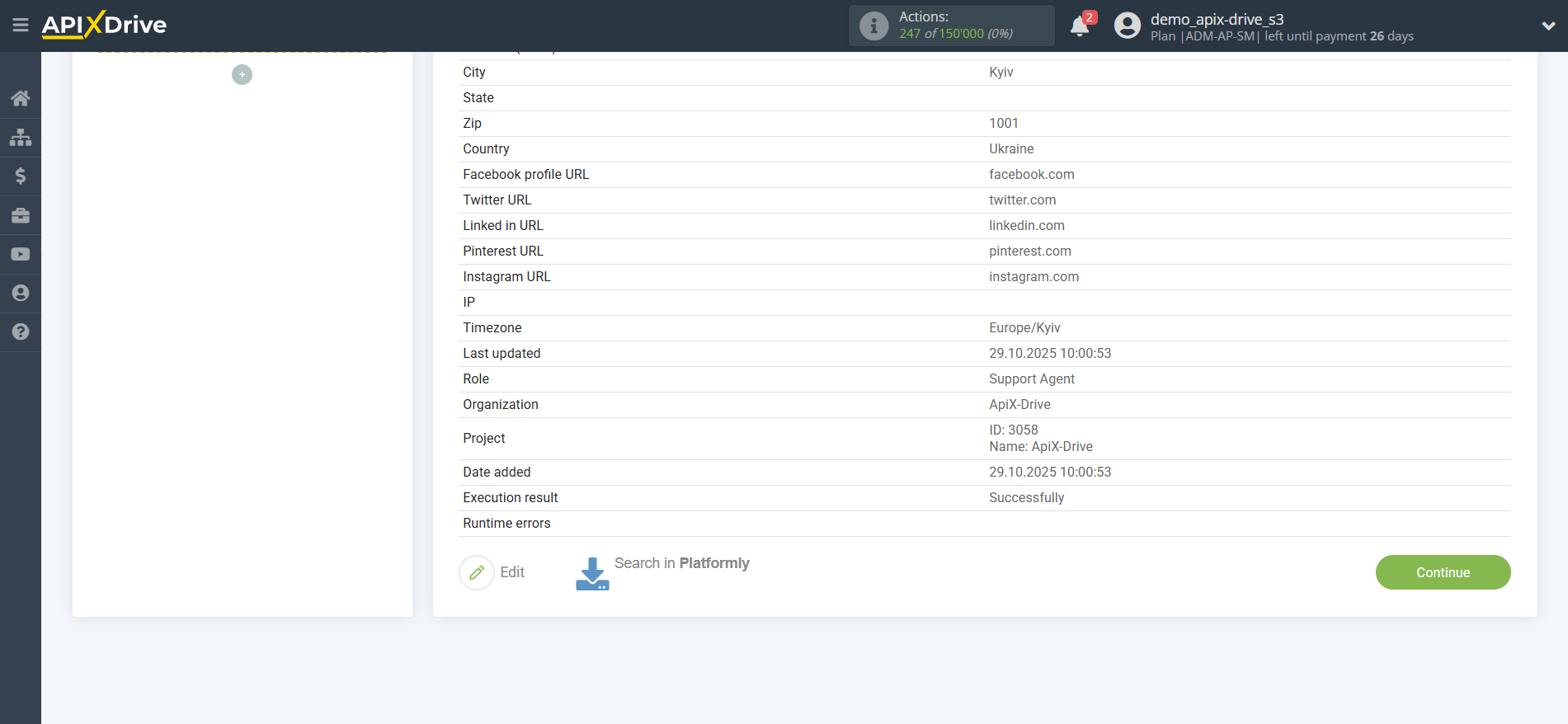Screen dimensions: 1568x724
Task: Select the Project ID: 3058 text
Action: pyautogui.click(x=1013, y=430)
